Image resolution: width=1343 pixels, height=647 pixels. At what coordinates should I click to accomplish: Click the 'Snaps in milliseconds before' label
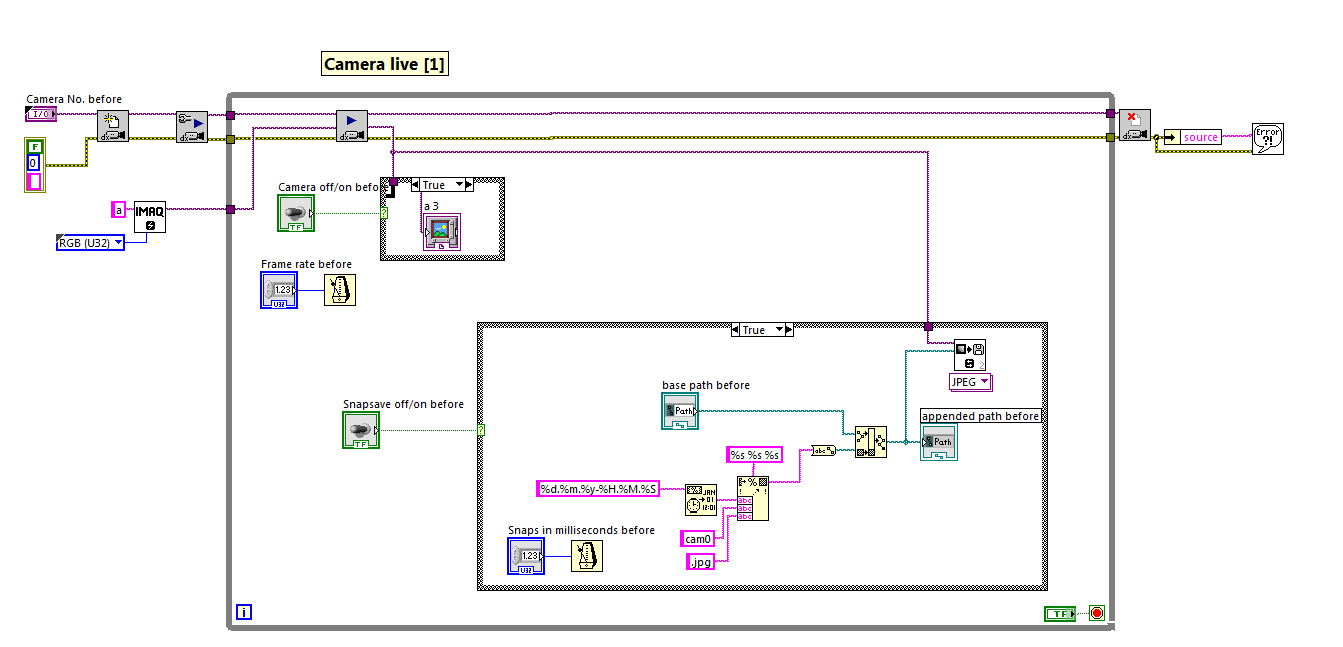click(581, 530)
